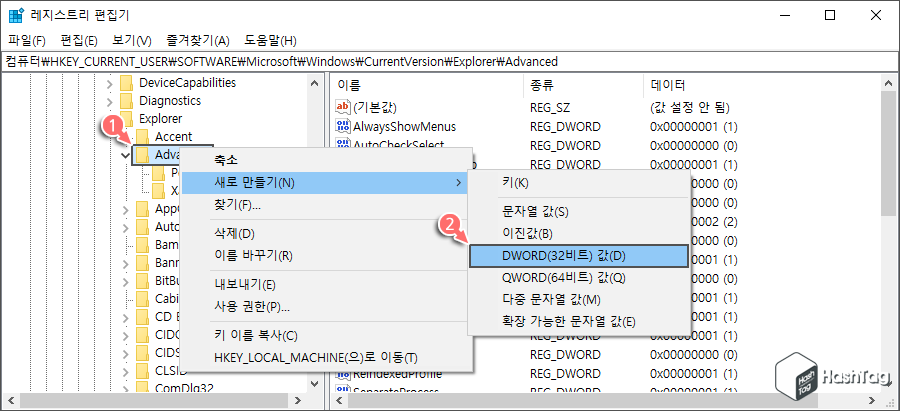Viewport: 900px width, 411px height.
Task: Sort by the 종류 column header
Action: pos(584,86)
